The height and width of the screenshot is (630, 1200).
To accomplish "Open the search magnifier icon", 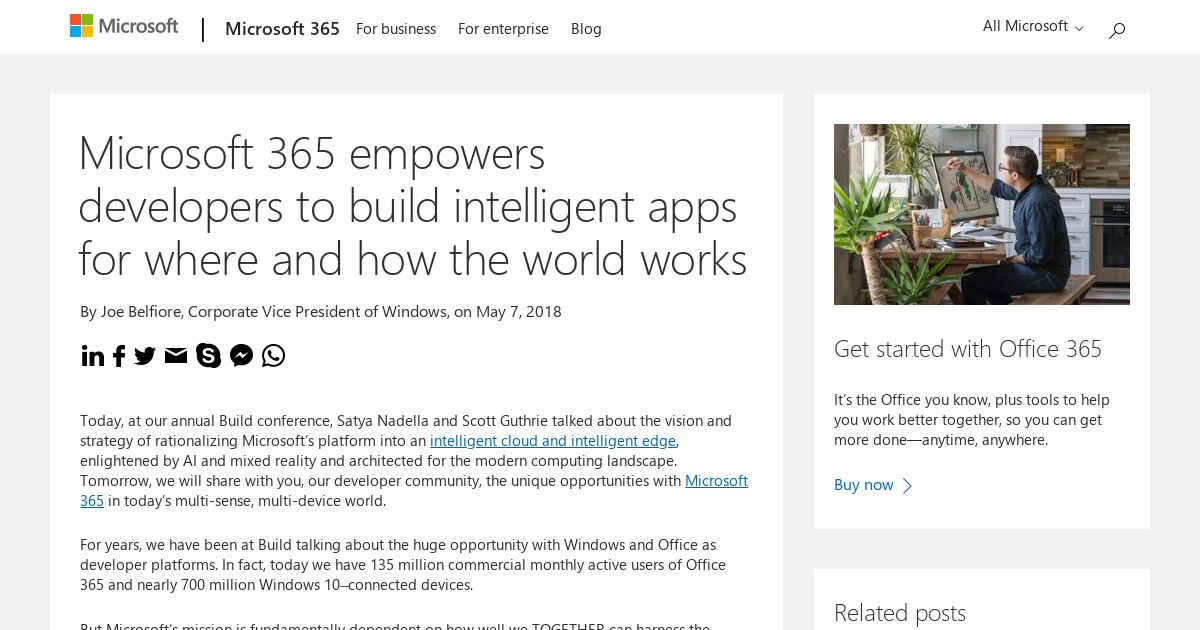I will (x=1117, y=30).
